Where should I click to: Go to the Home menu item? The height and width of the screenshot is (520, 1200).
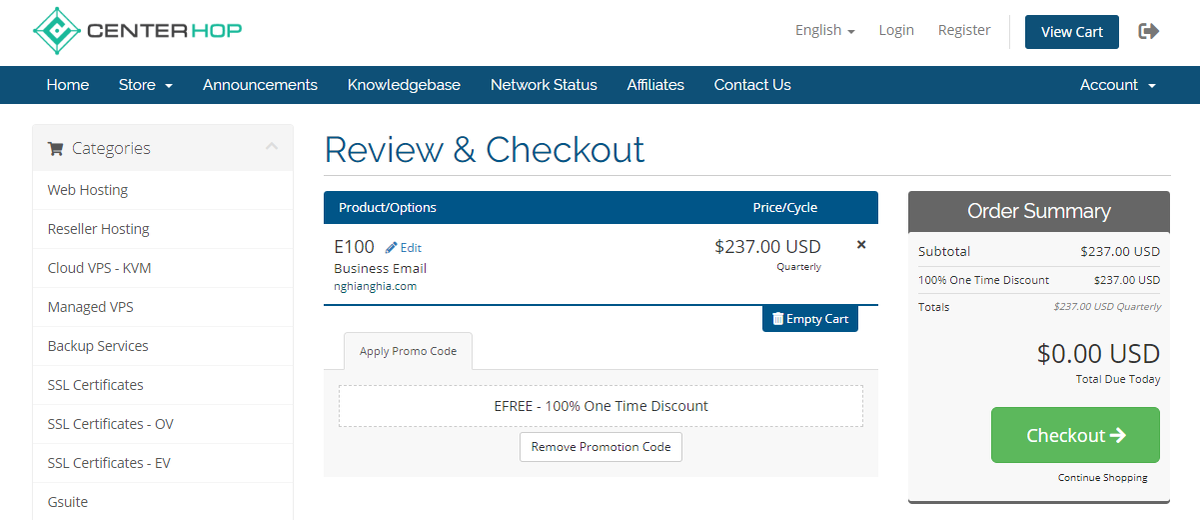click(x=68, y=85)
